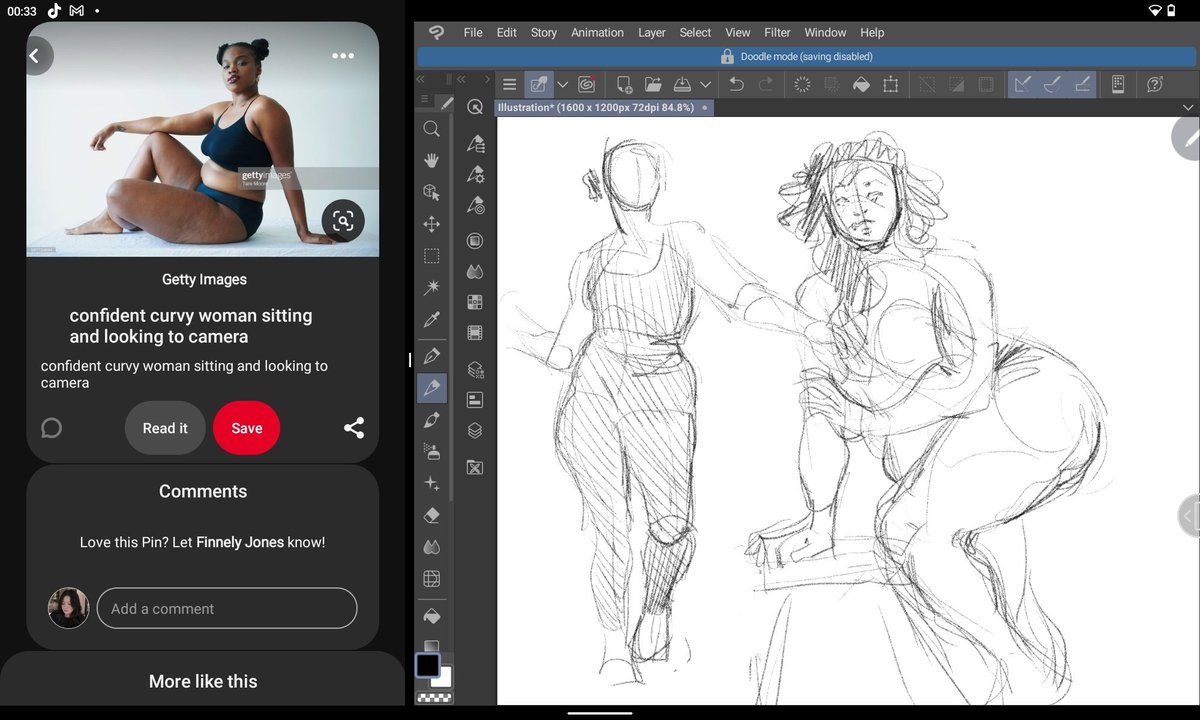Select the Eyedropper tool
The height and width of the screenshot is (720, 1200).
tap(431, 320)
